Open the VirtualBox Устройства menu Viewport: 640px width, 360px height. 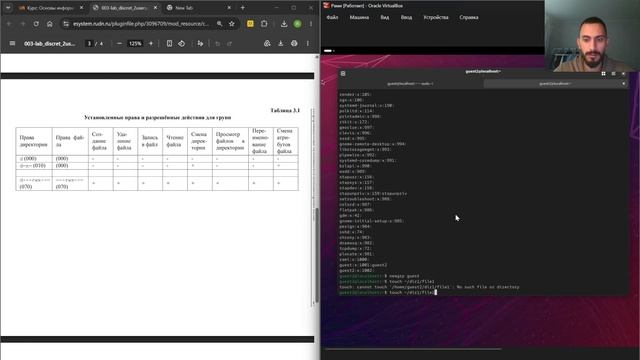click(x=436, y=18)
